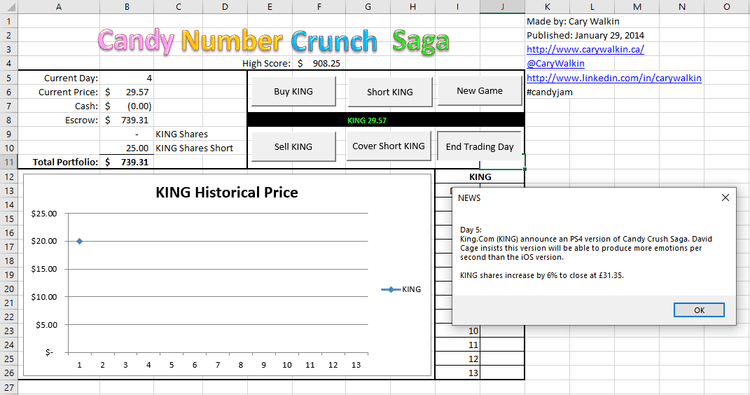The height and width of the screenshot is (395, 750).
Task: Open the @CaryWalkin link
Action: (555, 63)
